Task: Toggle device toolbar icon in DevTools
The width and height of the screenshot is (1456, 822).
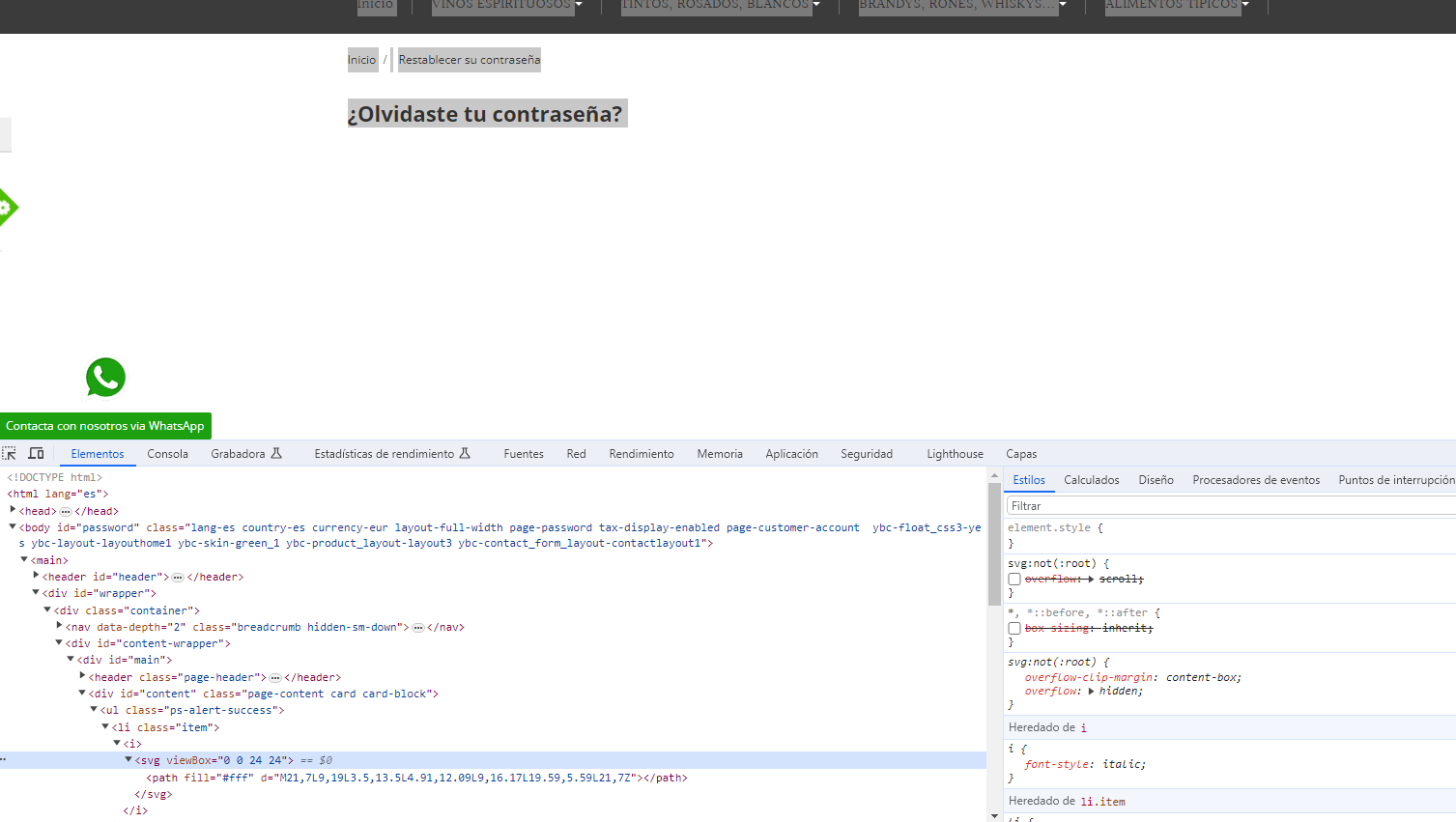Action: pyautogui.click(x=36, y=453)
